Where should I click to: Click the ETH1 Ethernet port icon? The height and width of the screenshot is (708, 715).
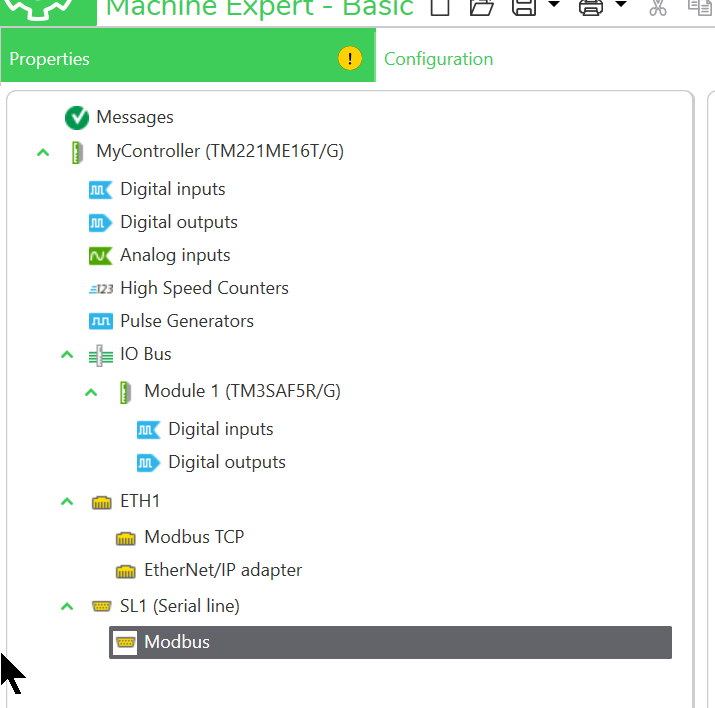pos(101,502)
